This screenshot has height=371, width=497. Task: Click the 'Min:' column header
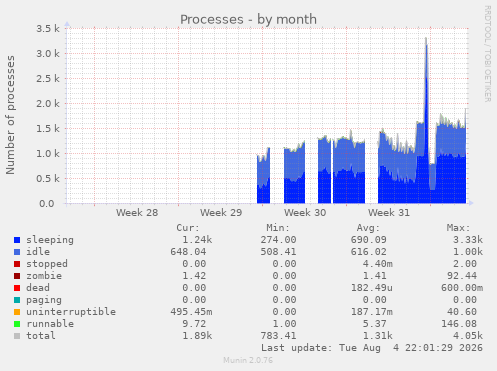click(278, 228)
